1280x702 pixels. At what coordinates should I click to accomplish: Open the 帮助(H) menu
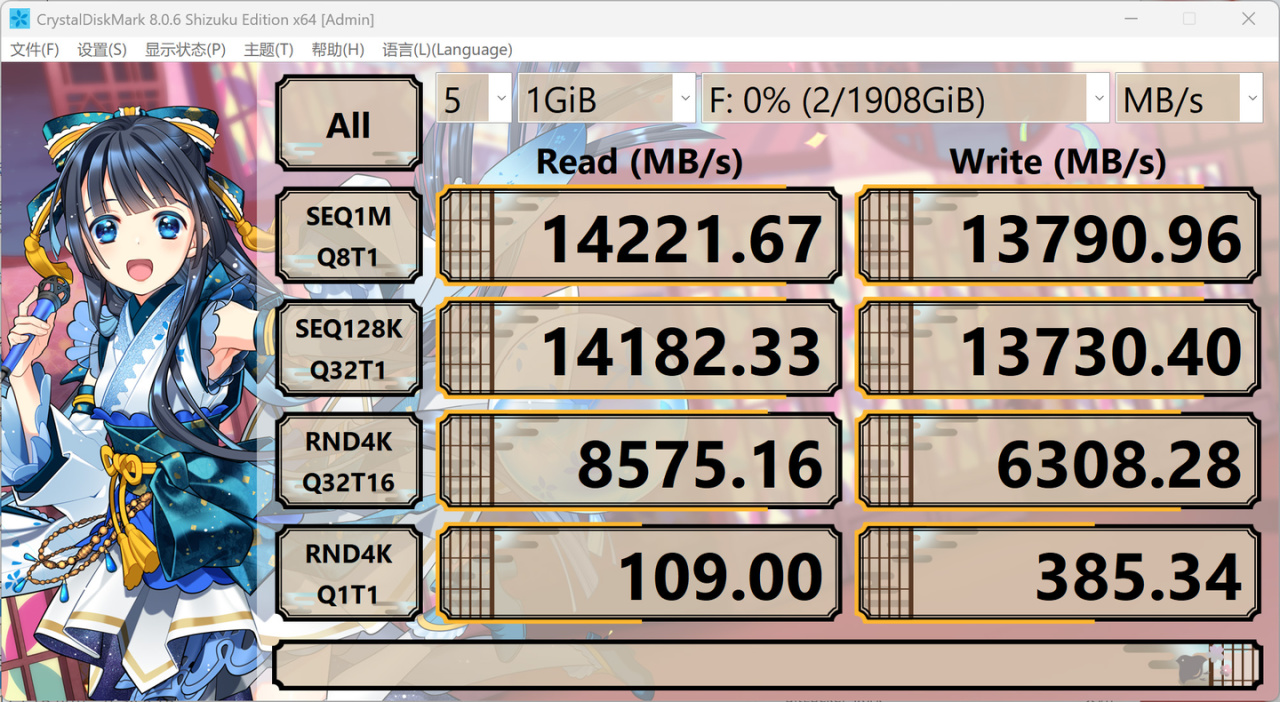338,49
